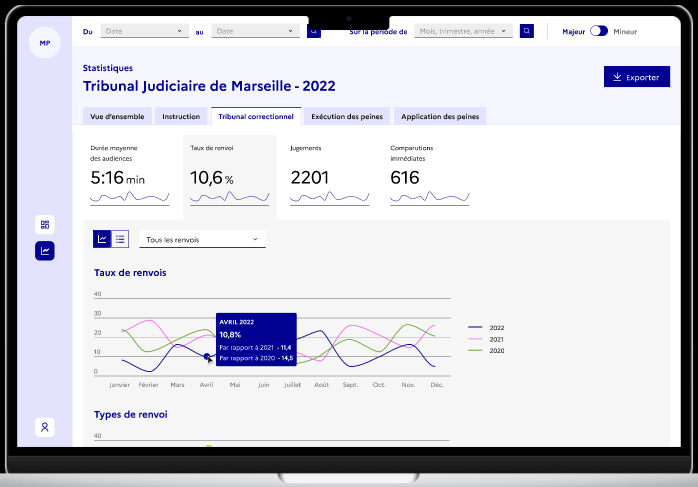Click the 10,6 % value
Screen dimensions: 698x487
pyautogui.click(x=212, y=178)
